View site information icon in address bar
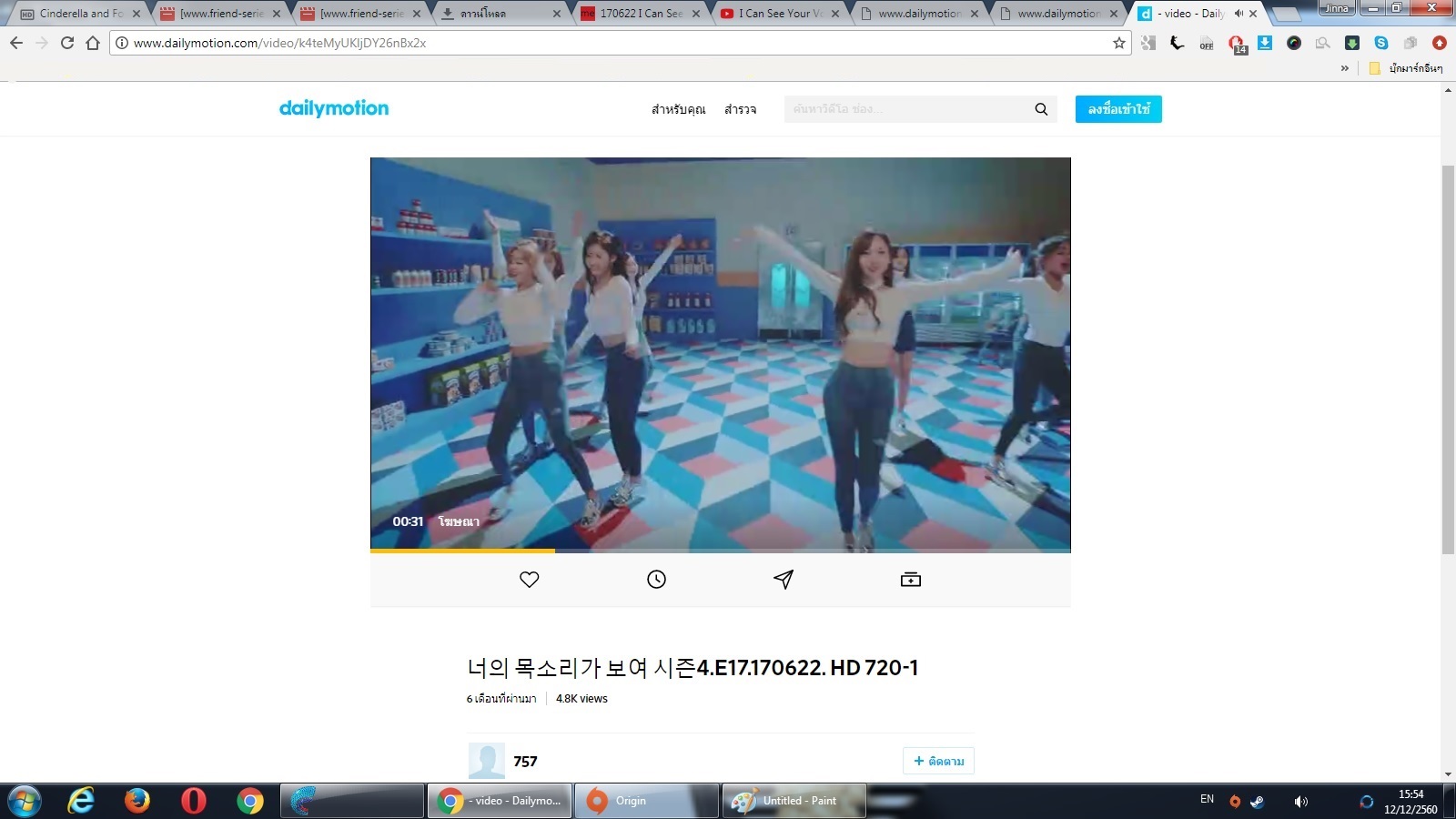This screenshot has width=1456, height=819. (x=122, y=43)
